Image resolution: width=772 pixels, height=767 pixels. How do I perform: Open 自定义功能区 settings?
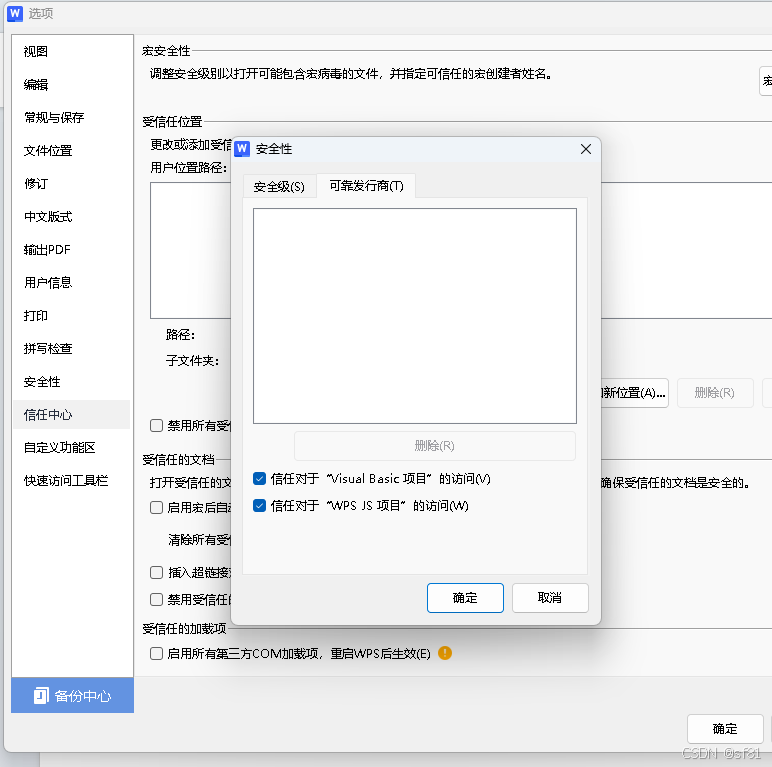71,447
